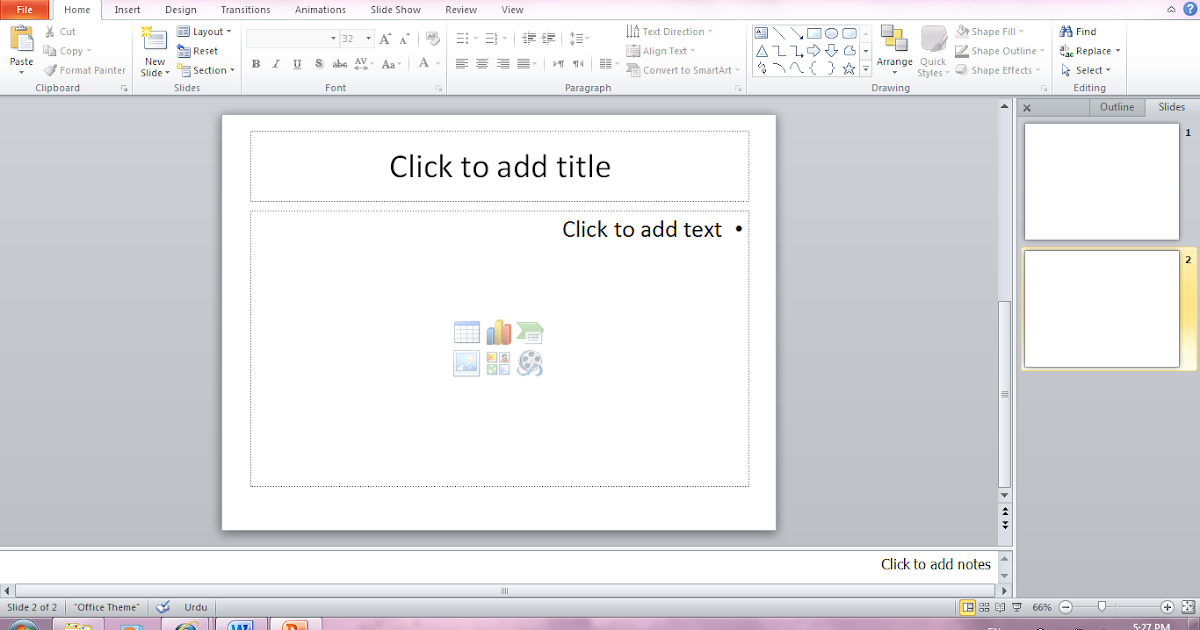Insert a table using the placeholder icon
1200x630 pixels.
click(x=466, y=332)
